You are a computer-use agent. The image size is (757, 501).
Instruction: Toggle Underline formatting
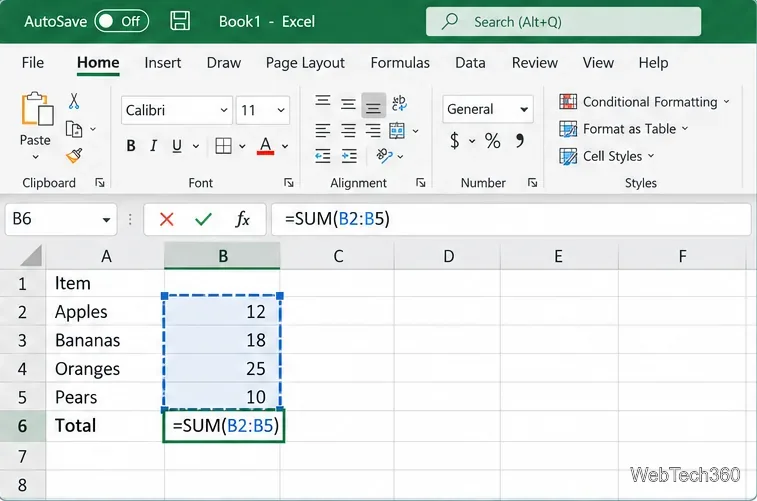pos(177,146)
